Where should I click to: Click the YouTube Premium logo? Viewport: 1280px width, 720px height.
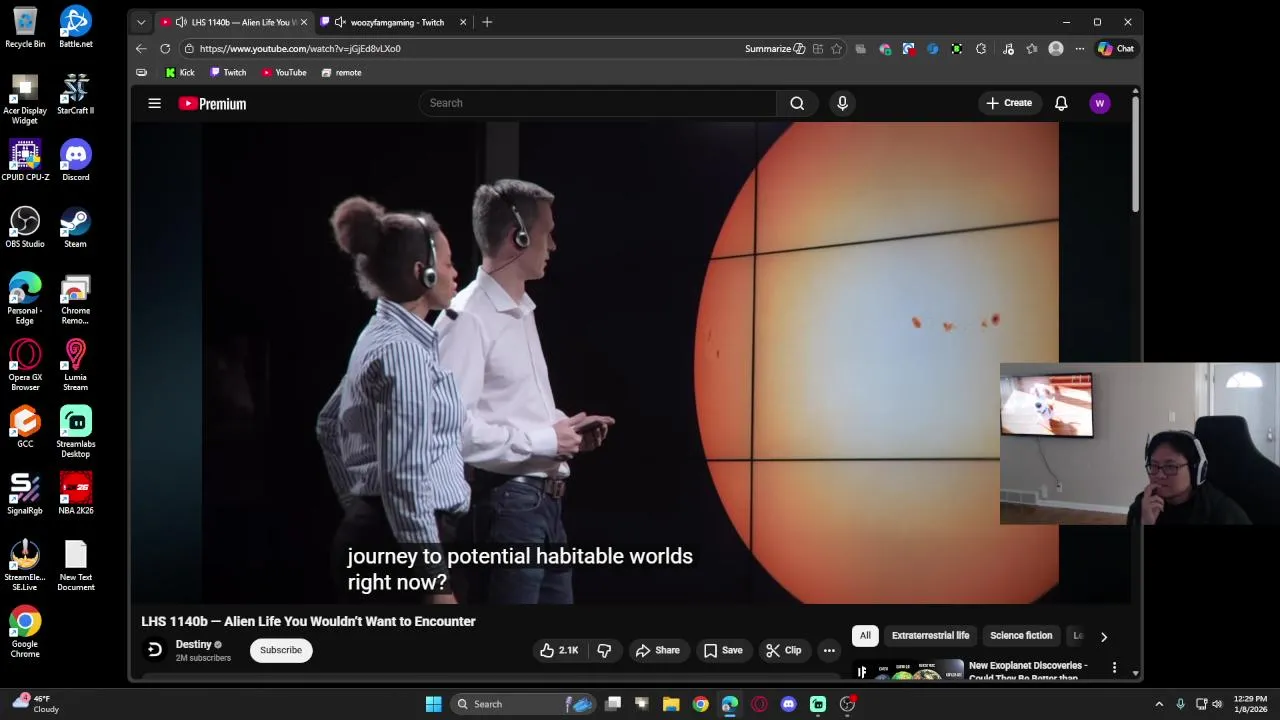click(x=212, y=103)
